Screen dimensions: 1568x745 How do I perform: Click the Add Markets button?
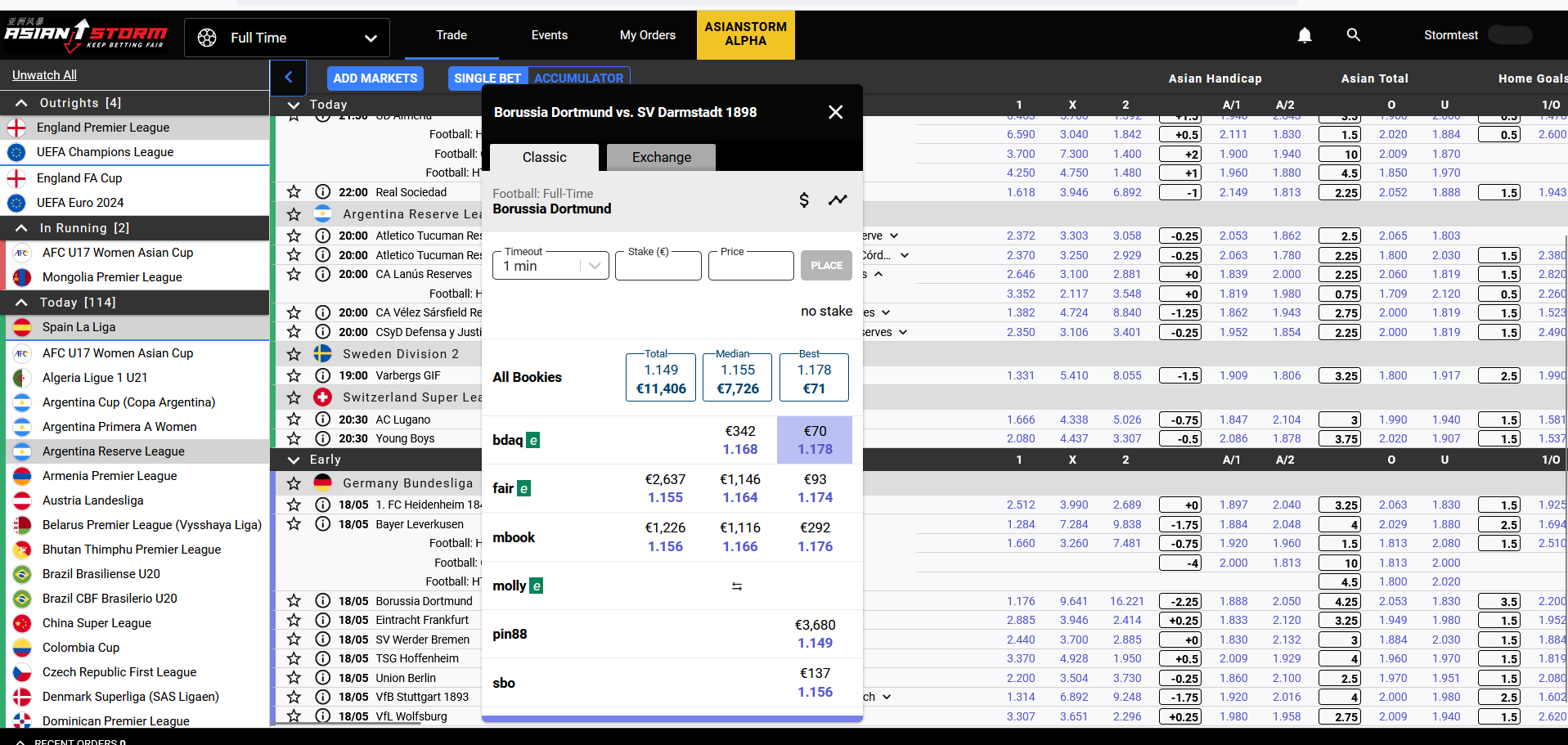click(x=375, y=79)
